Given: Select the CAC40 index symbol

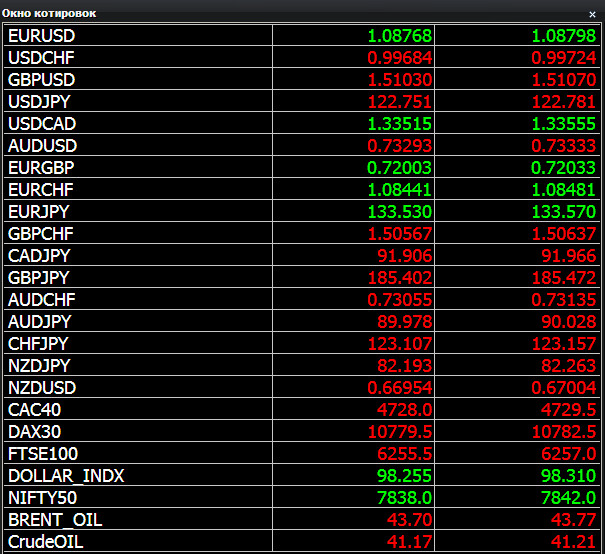Looking at the screenshot, I should 35,409.
